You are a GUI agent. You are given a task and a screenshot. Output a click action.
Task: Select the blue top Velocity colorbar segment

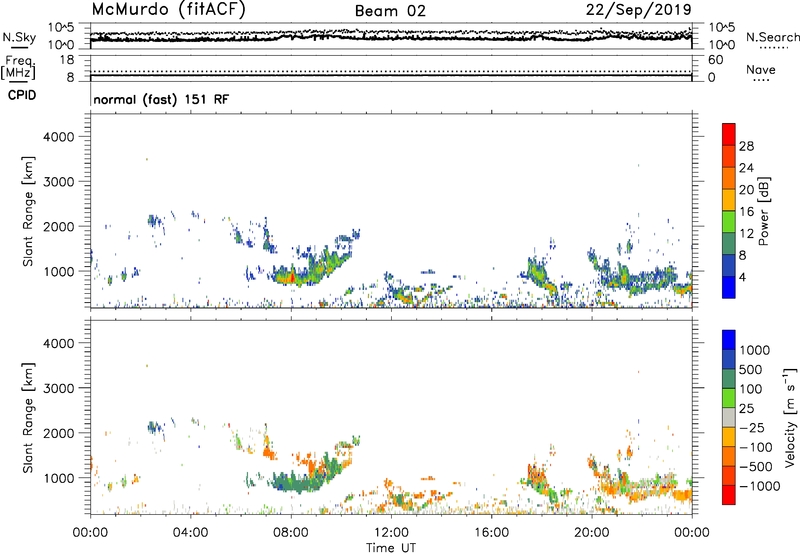[x=729, y=340]
